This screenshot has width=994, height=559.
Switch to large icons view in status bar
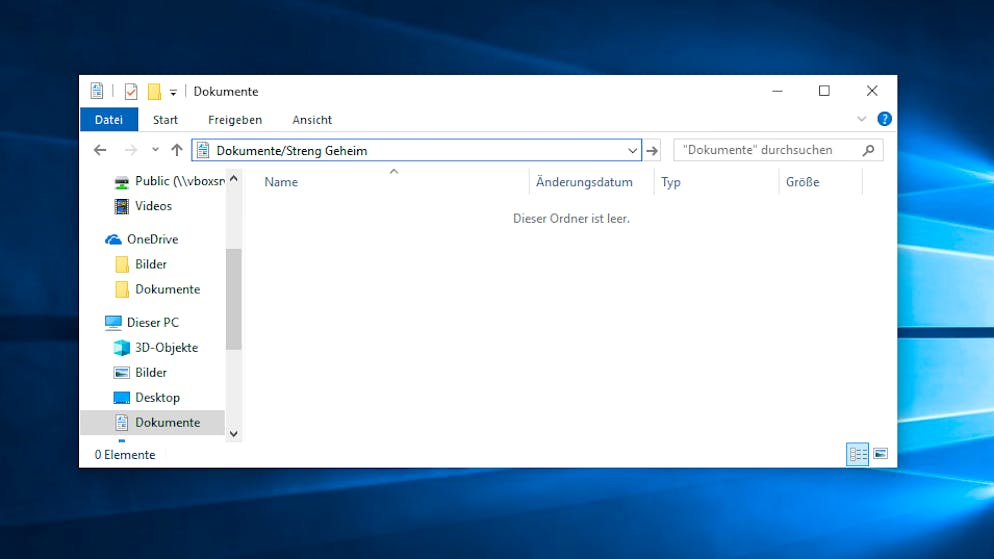tap(881, 454)
